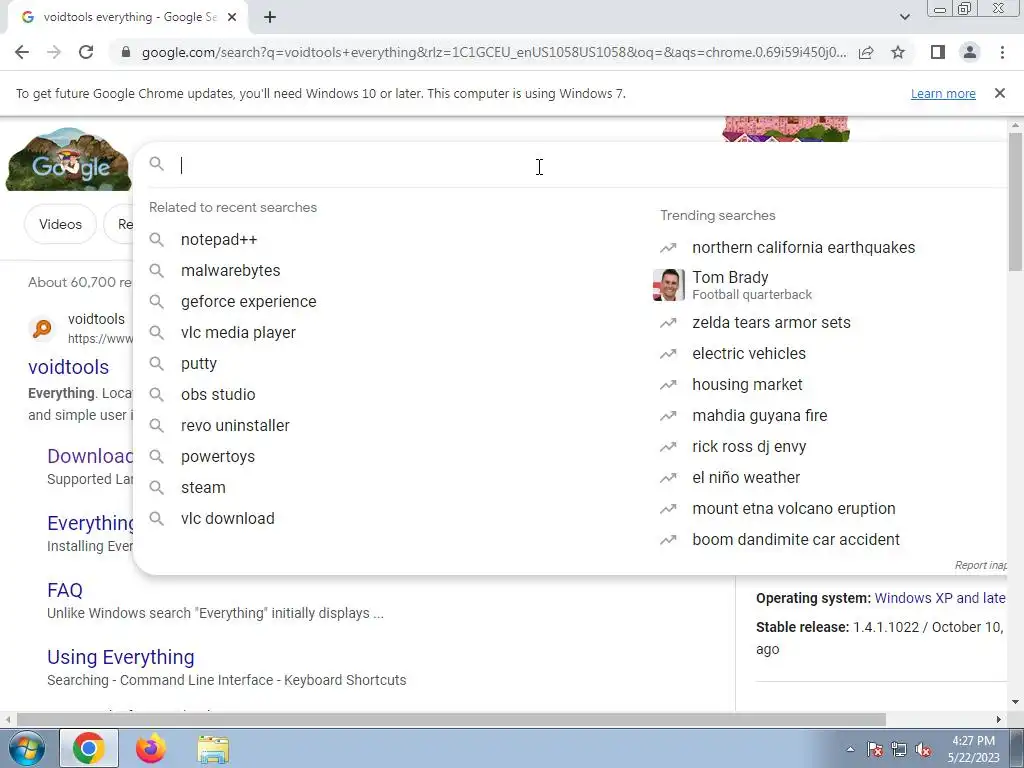Click the Google doodle logo
Viewport: 1024px width, 768px height.
[x=69, y=160]
